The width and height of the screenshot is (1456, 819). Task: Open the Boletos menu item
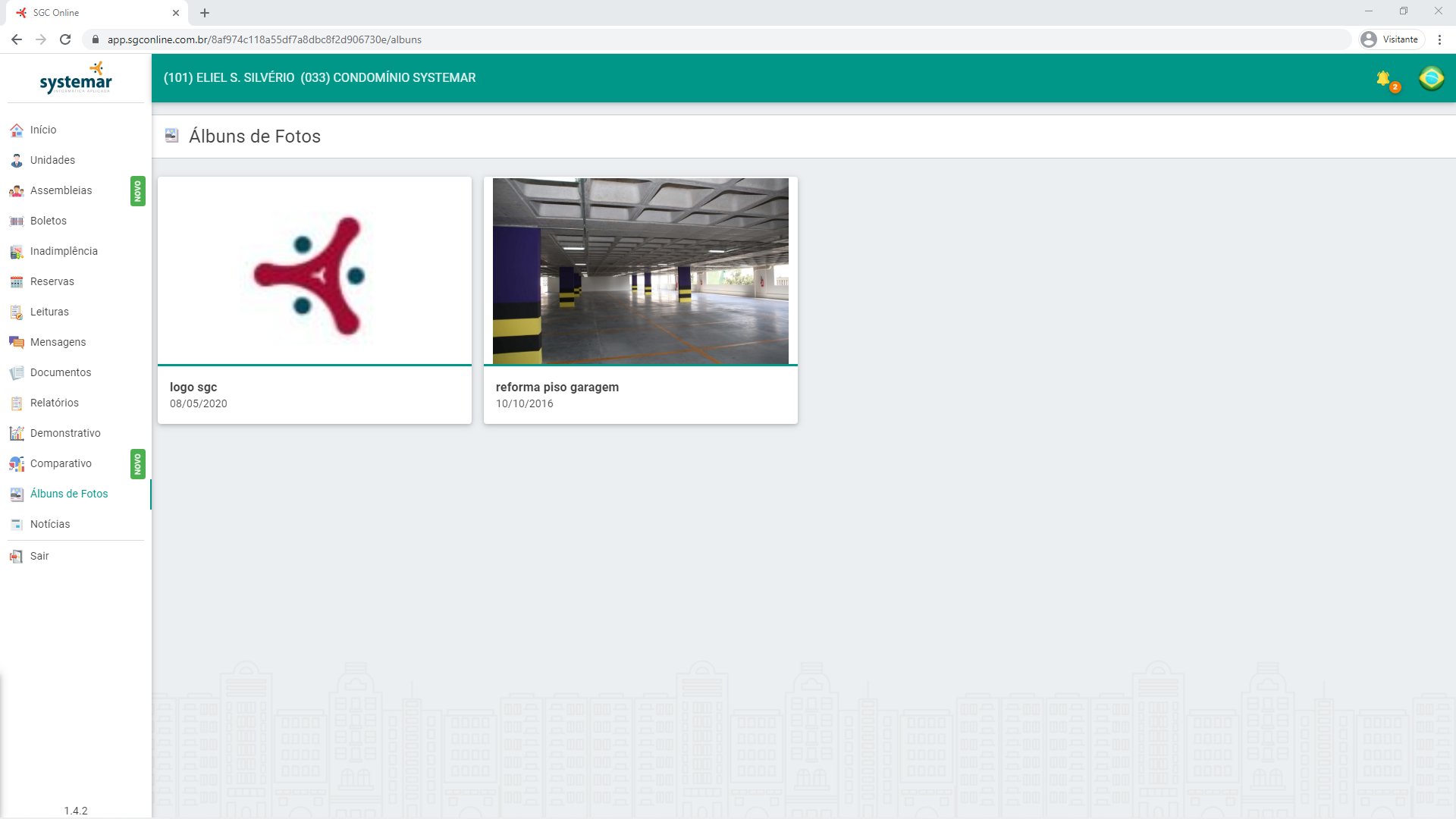click(49, 221)
